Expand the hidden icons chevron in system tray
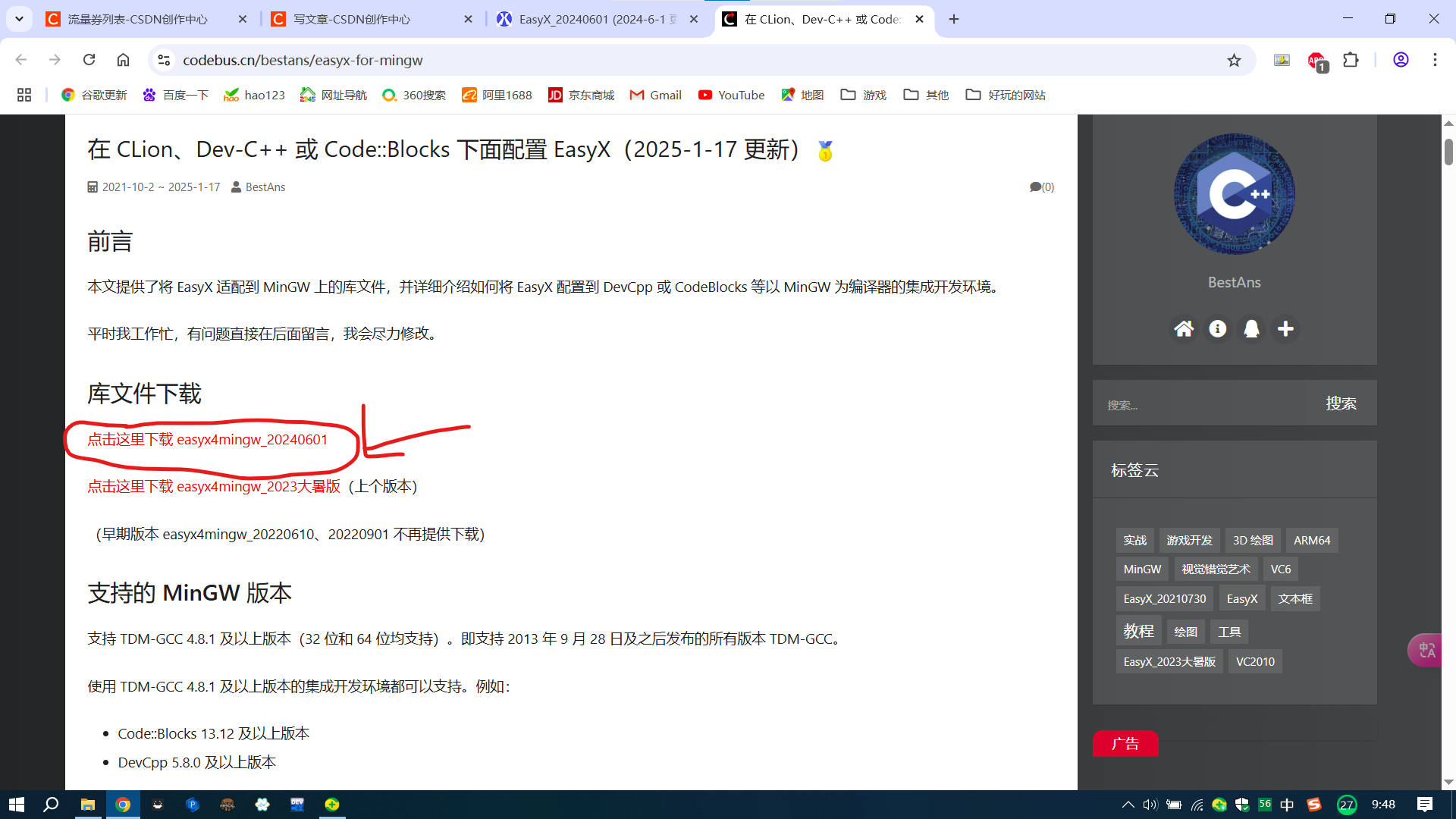Screen dimensions: 1456x819 coord(1128,804)
